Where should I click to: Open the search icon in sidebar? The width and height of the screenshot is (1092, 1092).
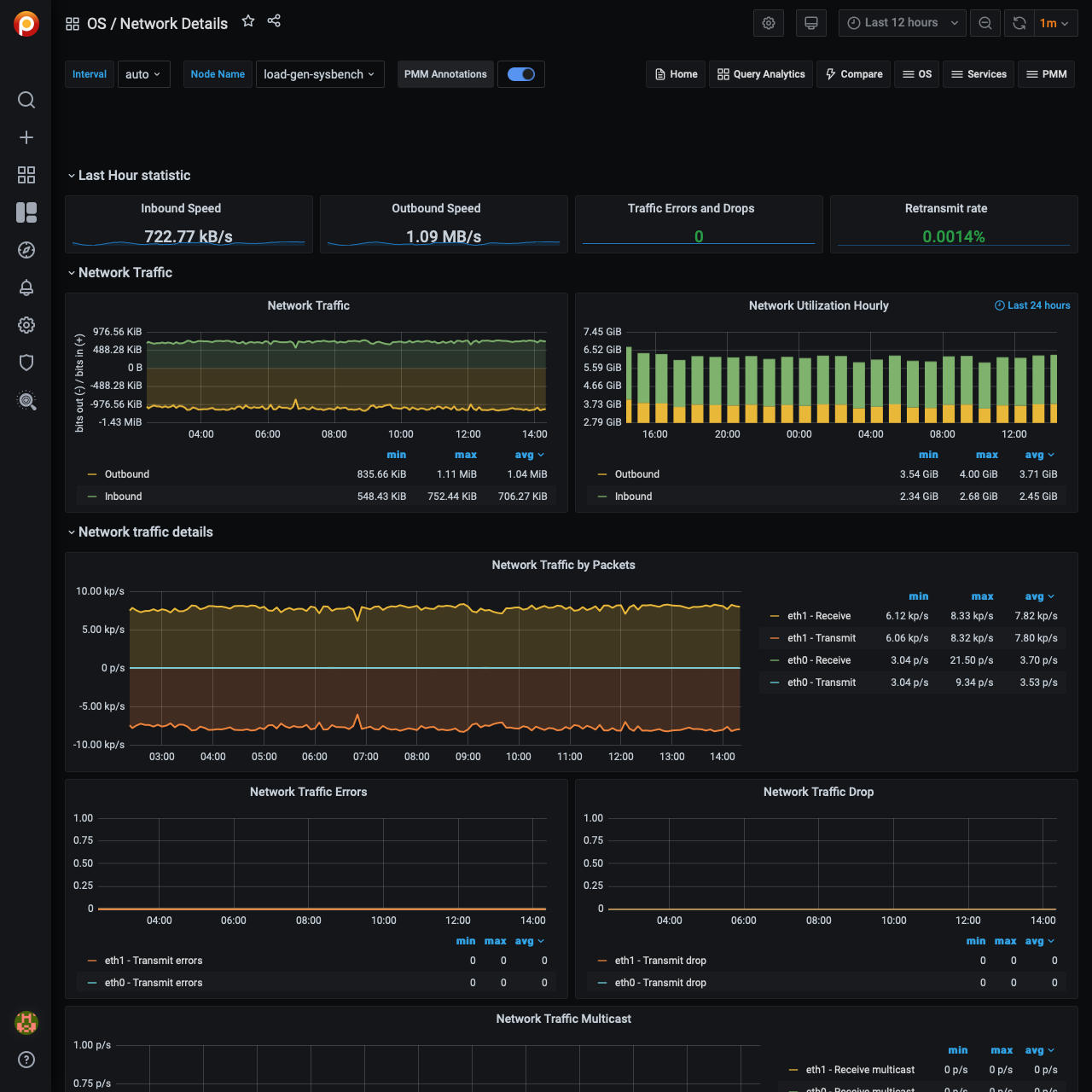(x=26, y=100)
